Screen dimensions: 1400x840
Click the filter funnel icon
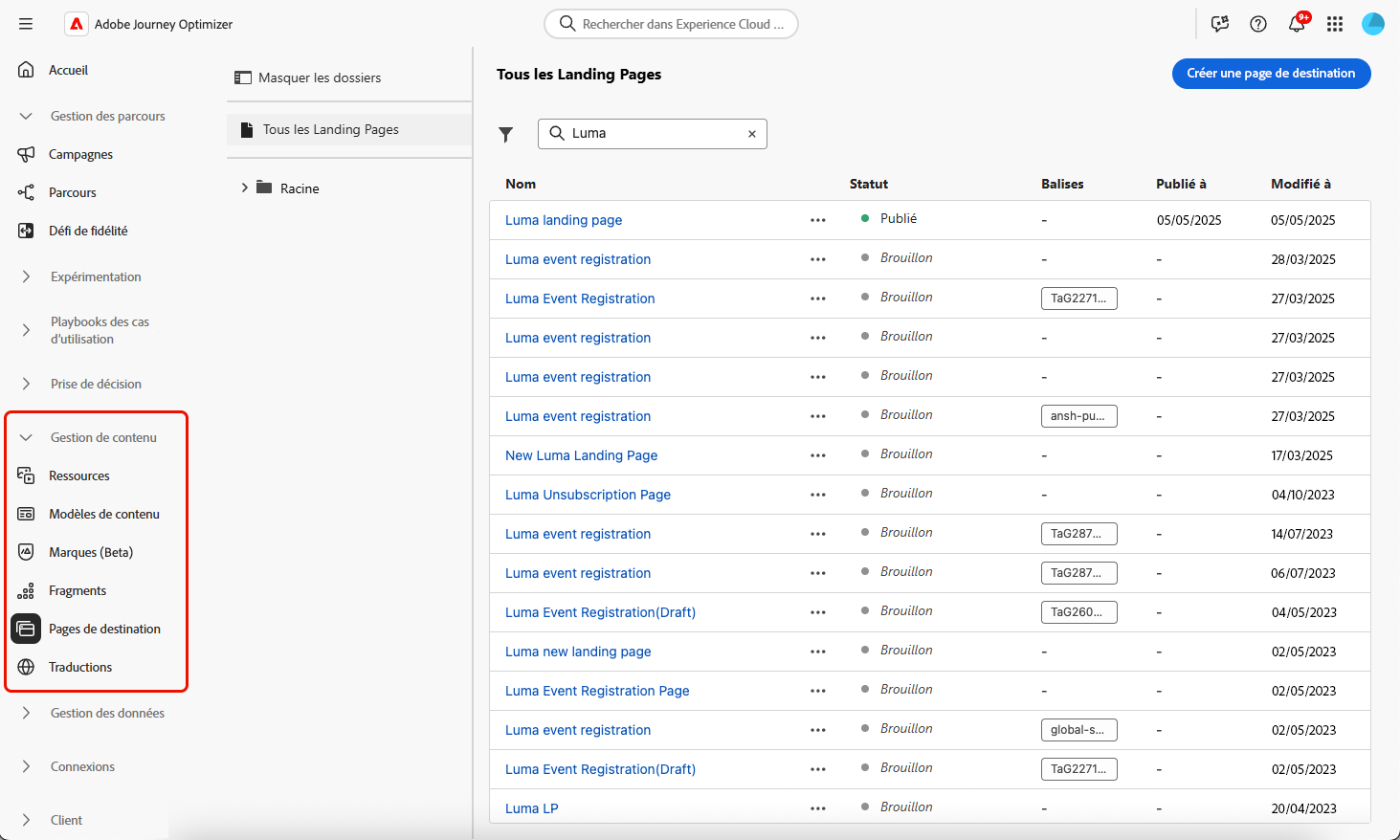pyautogui.click(x=506, y=135)
